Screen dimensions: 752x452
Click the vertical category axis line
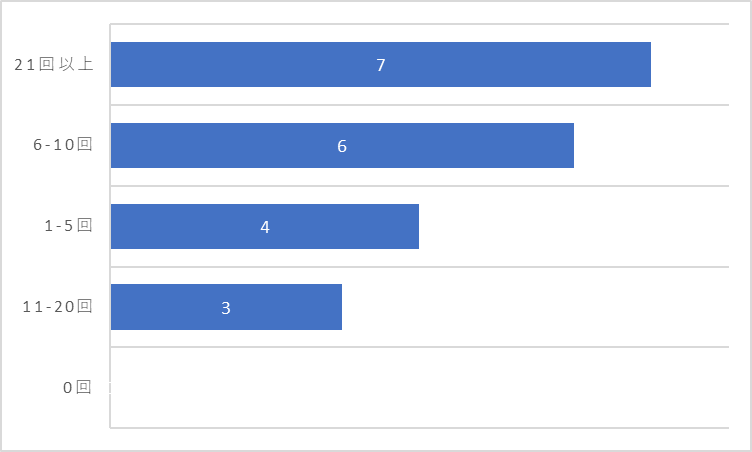point(110,226)
